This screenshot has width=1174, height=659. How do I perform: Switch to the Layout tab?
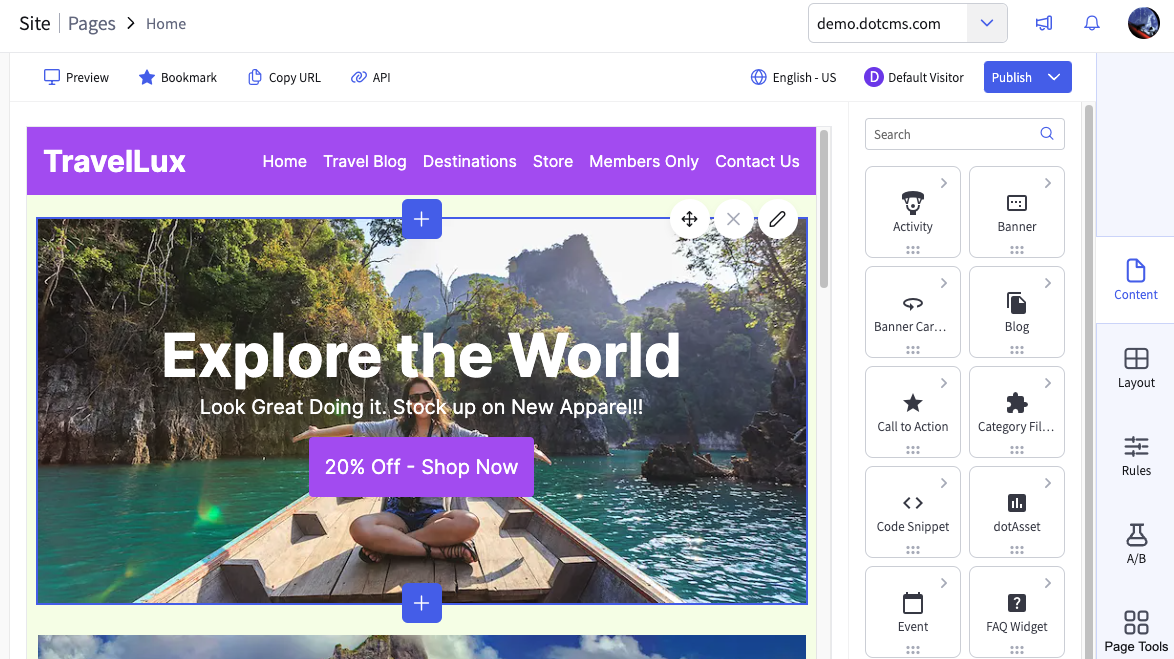click(x=1136, y=368)
